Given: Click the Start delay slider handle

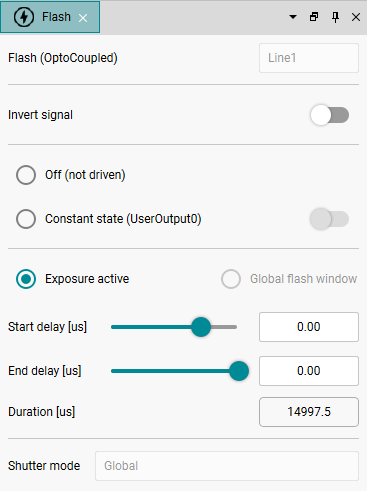Looking at the screenshot, I should coord(201,327).
